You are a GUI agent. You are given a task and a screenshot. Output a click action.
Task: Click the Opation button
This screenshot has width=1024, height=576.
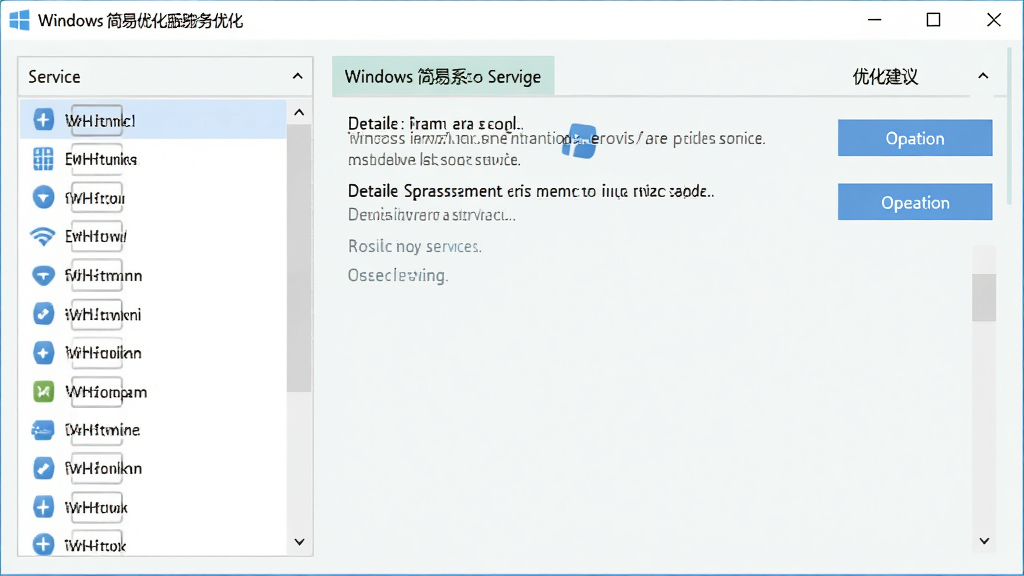pyautogui.click(x=915, y=138)
